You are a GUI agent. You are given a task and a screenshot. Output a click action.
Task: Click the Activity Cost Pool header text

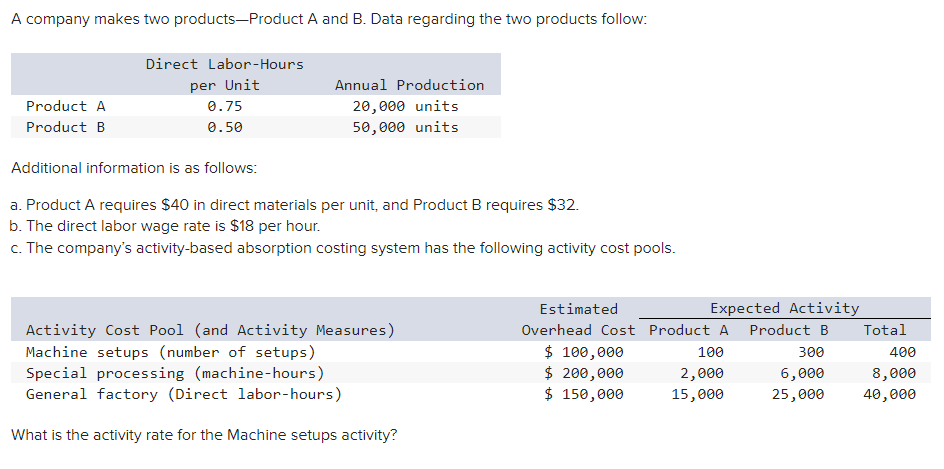[210, 330]
